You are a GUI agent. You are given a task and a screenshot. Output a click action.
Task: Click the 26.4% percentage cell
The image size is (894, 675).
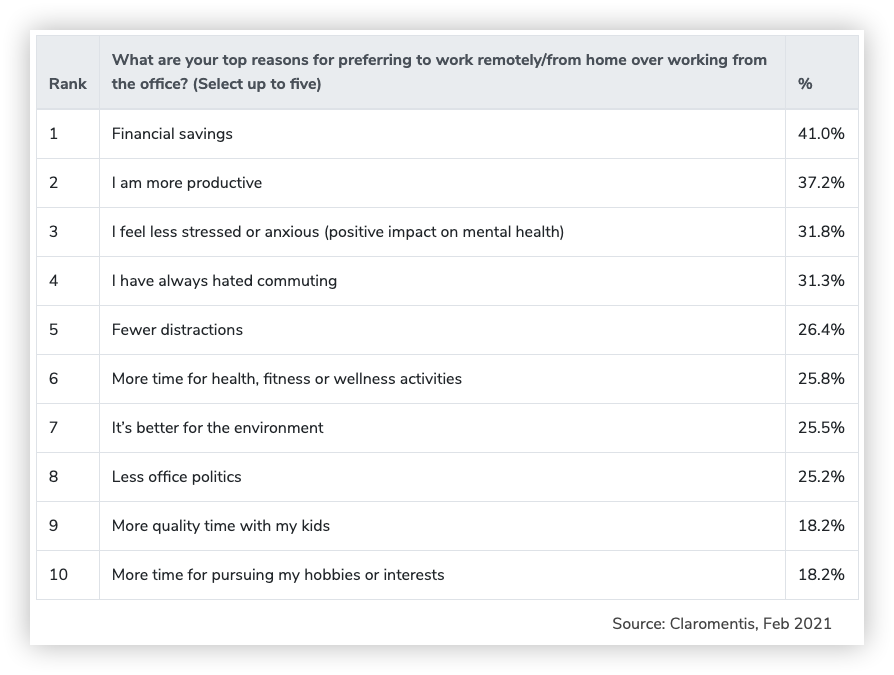point(821,330)
